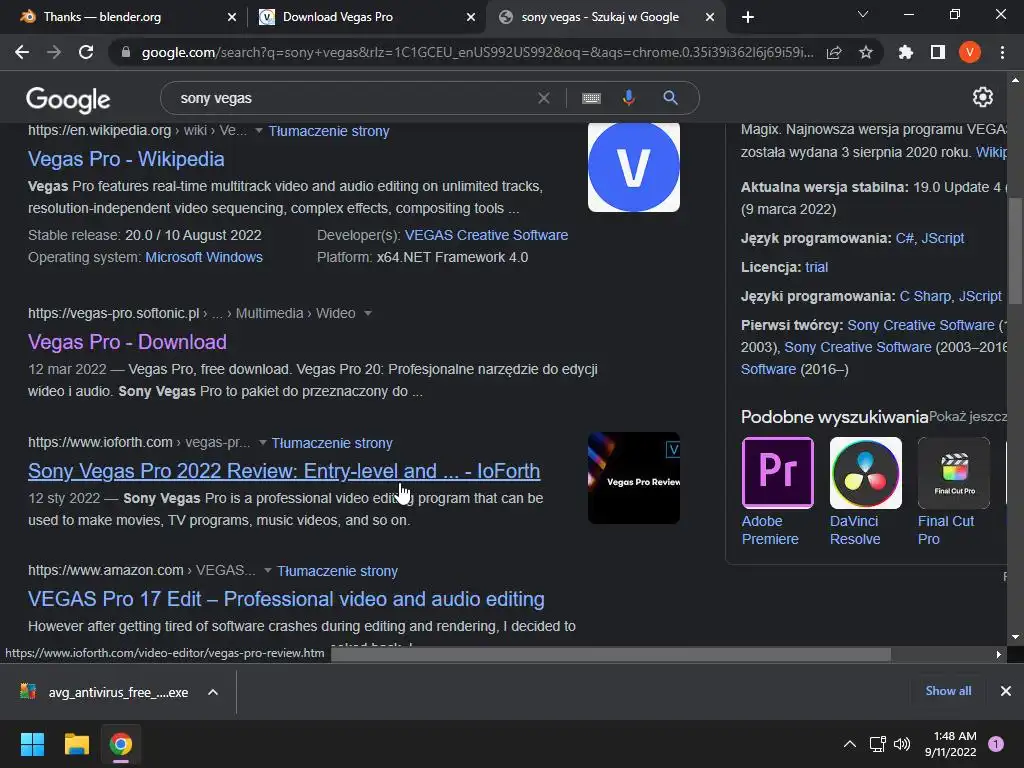
Task: Go to Google homepage via logo
Action: (68, 99)
